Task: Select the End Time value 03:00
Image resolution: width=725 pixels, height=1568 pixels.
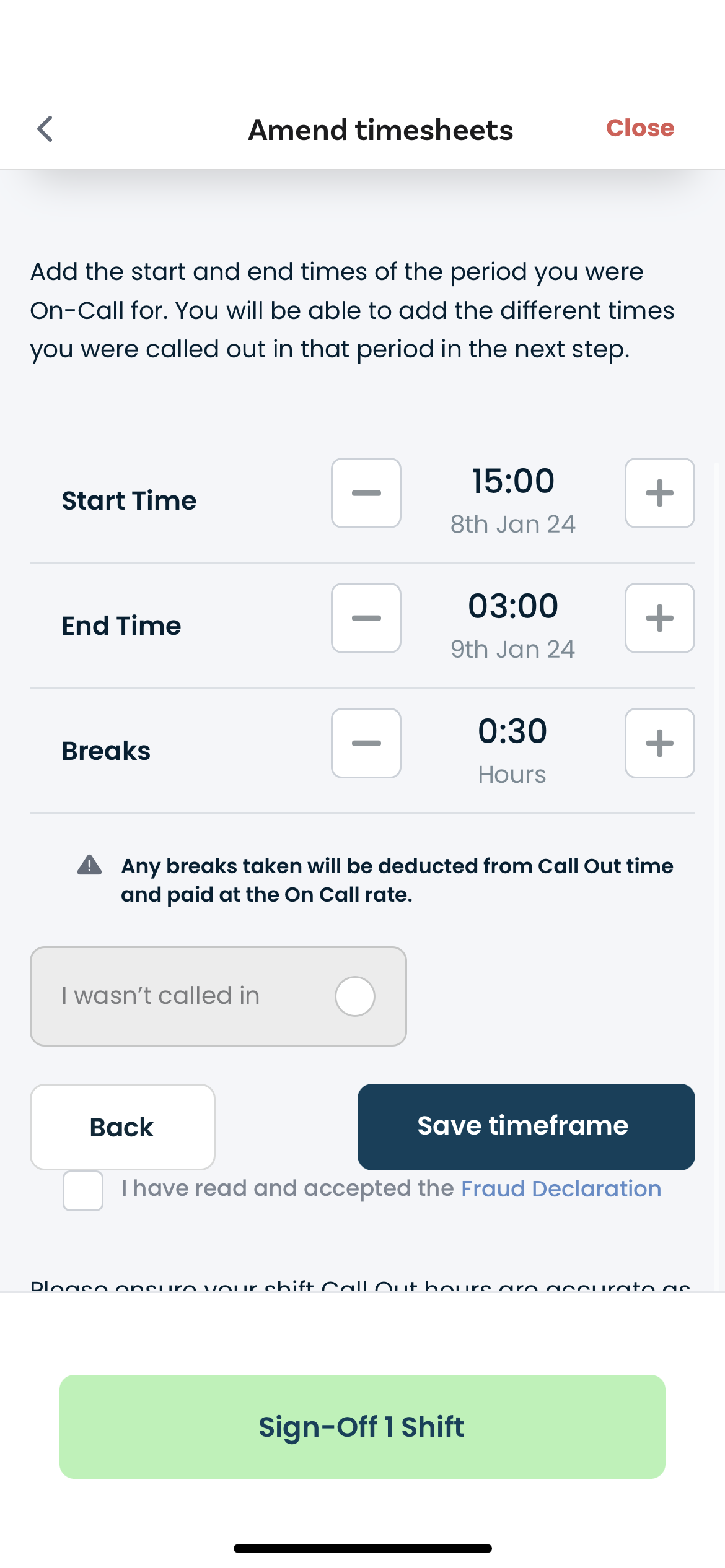Action: 512,606
